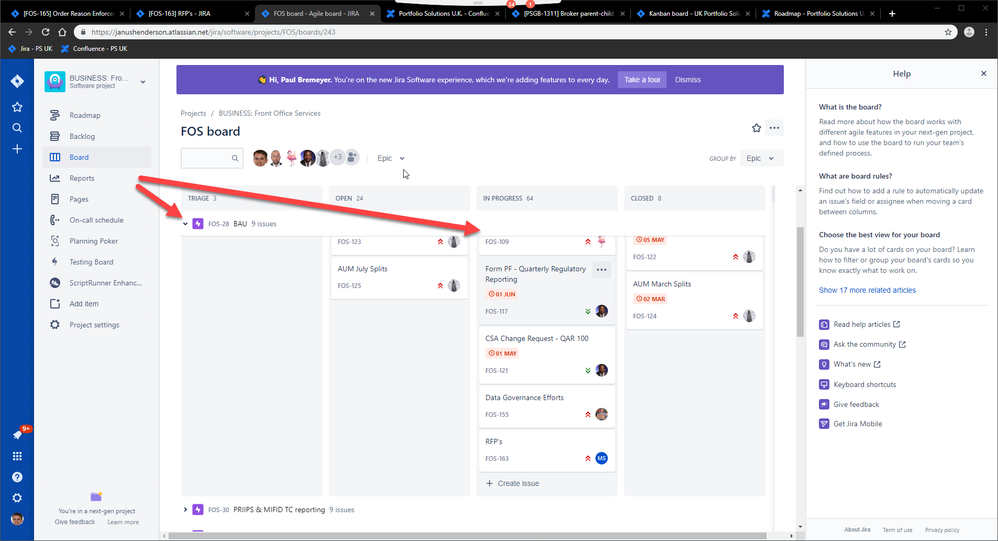Open new browser tab
Screen dimensions: 998x541
(x=892, y=13)
